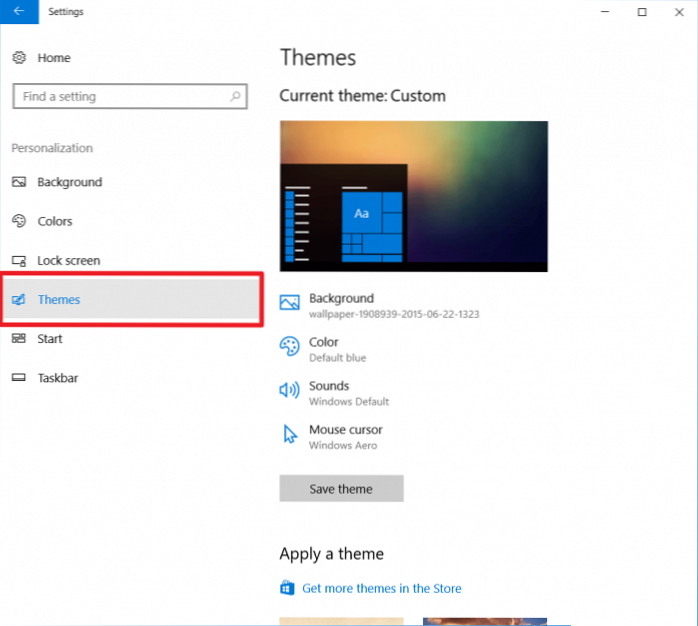Select Themes in the sidebar
The height and width of the screenshot is (626, 698).
pyautogui.click(x=58, y=300)
